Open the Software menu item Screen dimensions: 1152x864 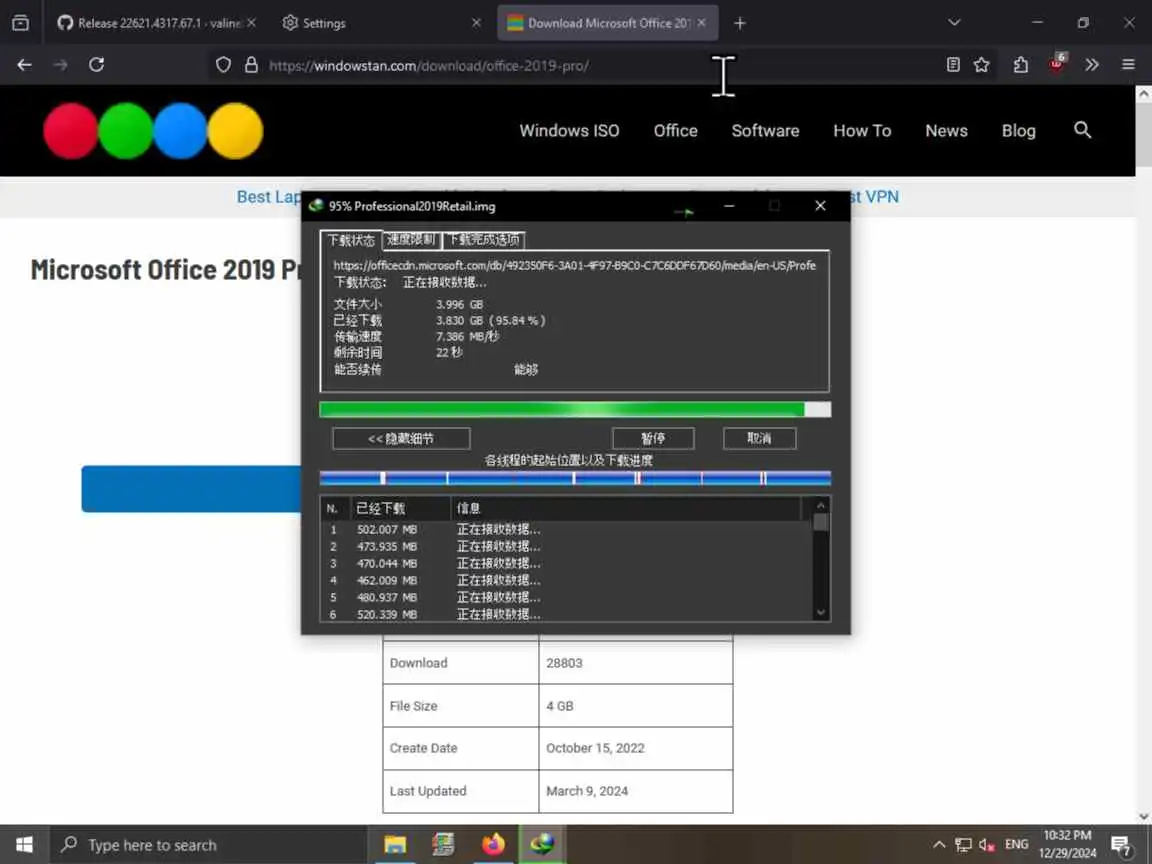pos(766,131)
